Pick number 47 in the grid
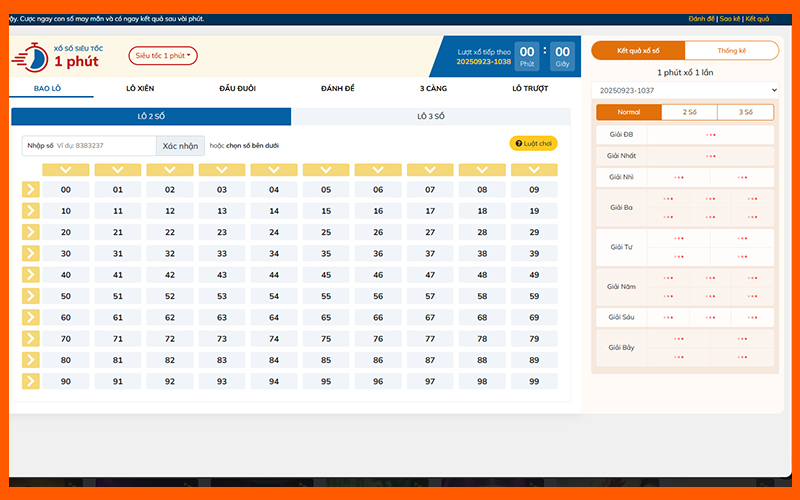 pos(430,275)
